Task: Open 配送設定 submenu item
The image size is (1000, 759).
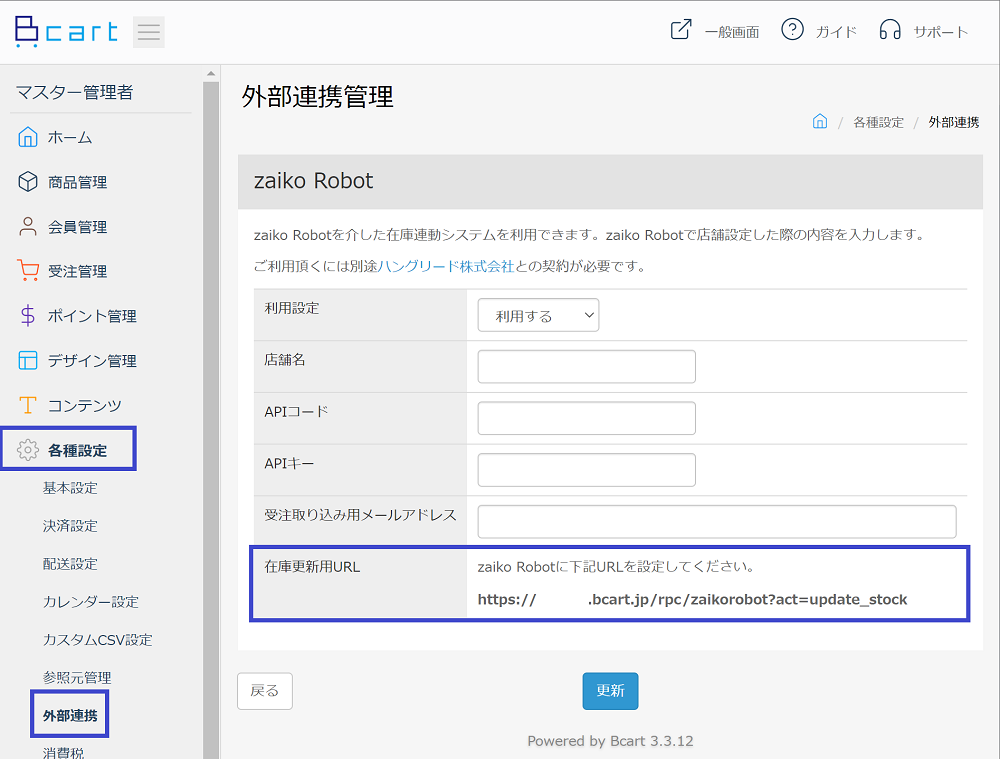Action: (x=70, y=564)
